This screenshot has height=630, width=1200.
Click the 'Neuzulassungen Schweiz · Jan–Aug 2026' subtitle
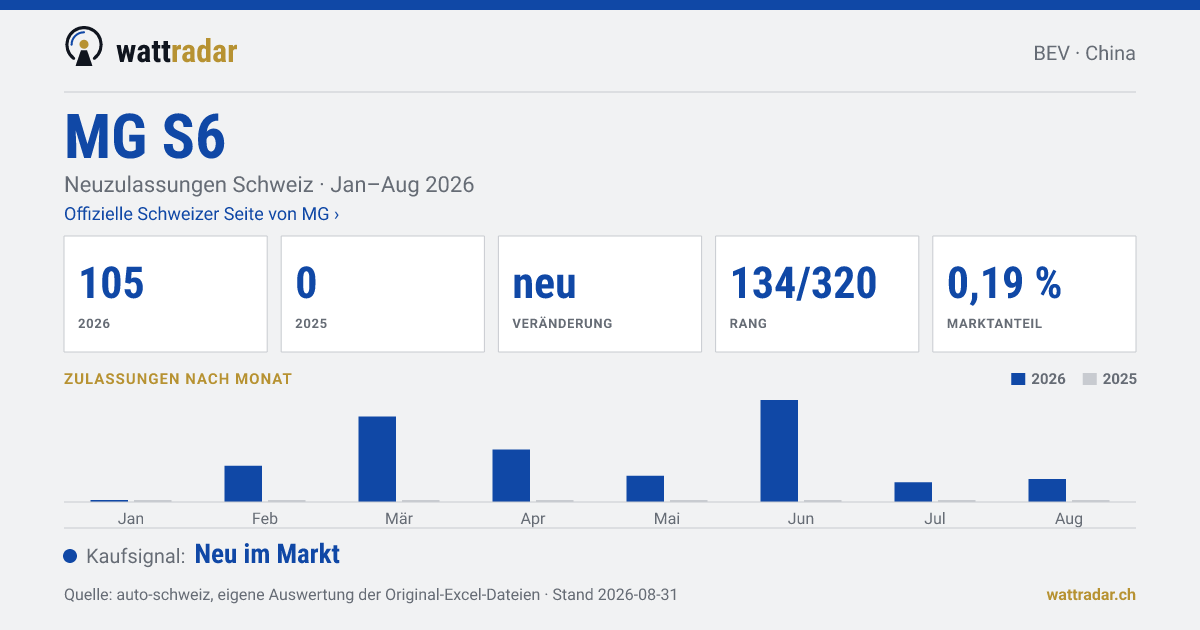click(269, 185)
